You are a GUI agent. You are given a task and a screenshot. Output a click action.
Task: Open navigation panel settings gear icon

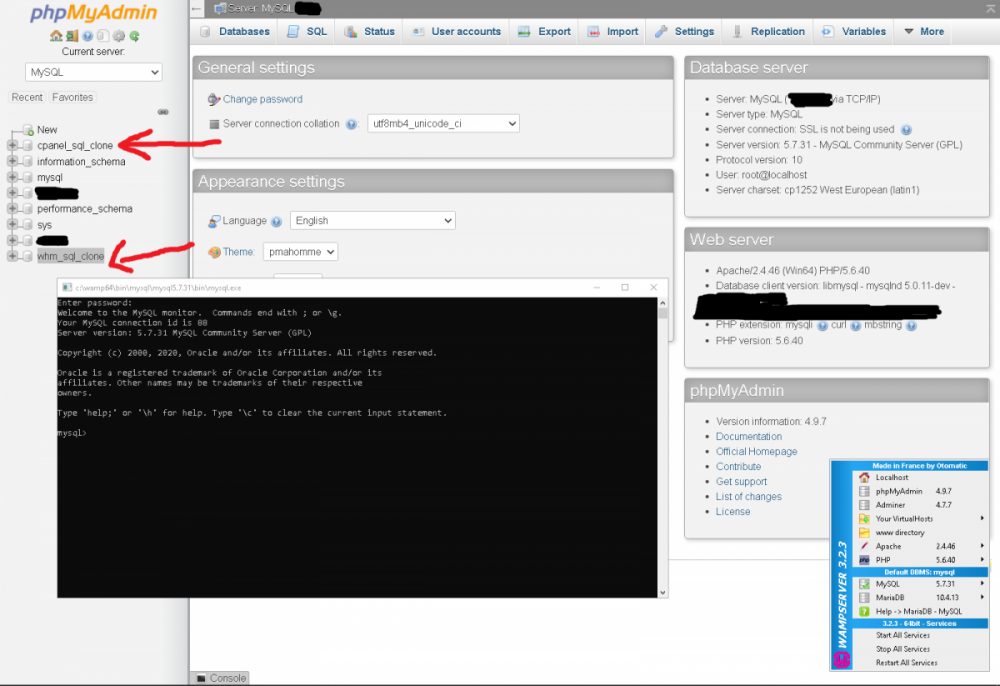[x=119, y=36]
